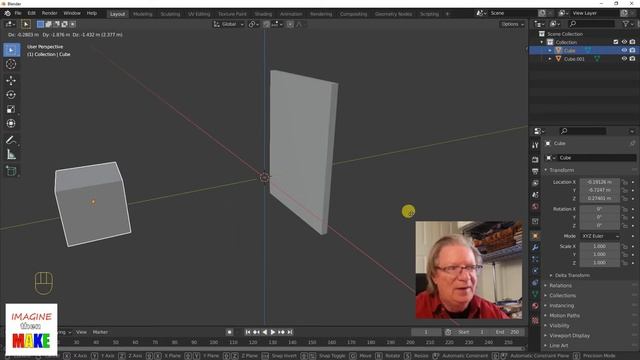Select the Rotate tool
640x360 pixels.
tap(11, 95)
